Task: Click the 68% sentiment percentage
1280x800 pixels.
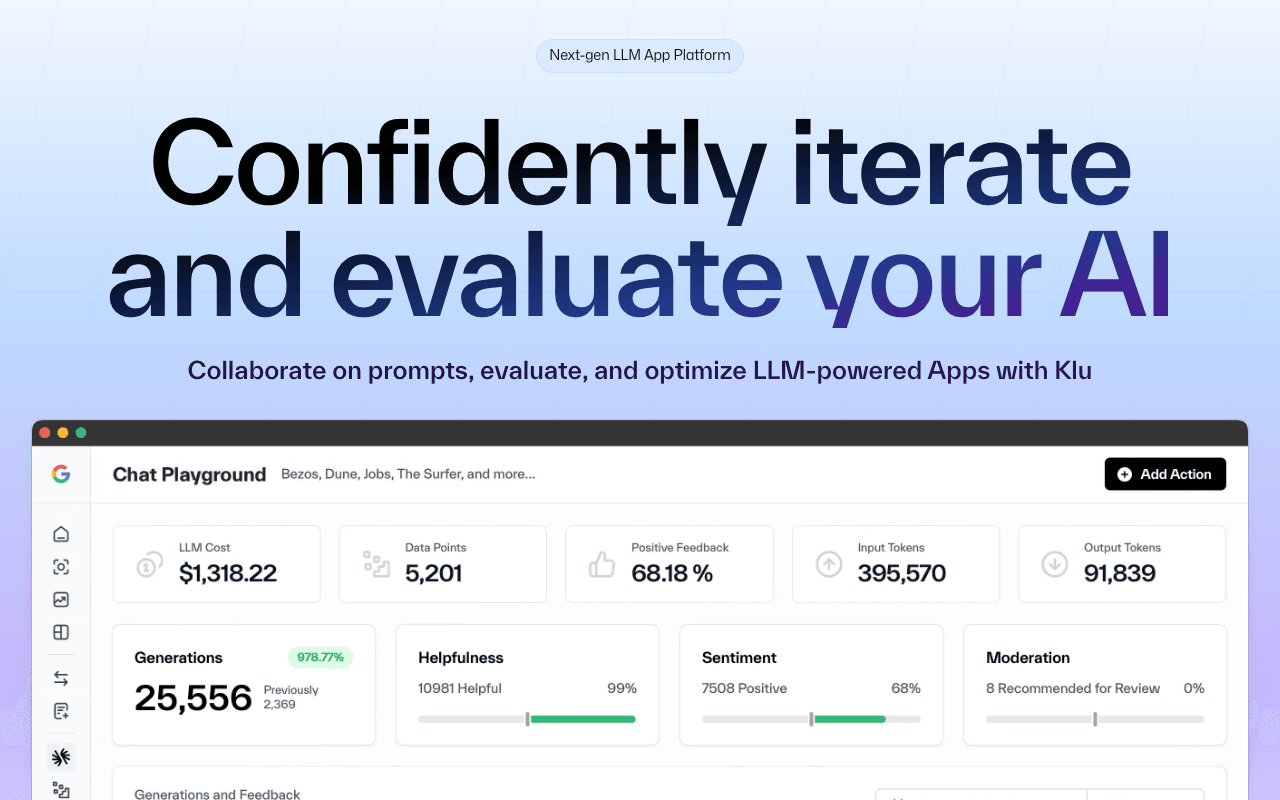Action: coord(906,688)
